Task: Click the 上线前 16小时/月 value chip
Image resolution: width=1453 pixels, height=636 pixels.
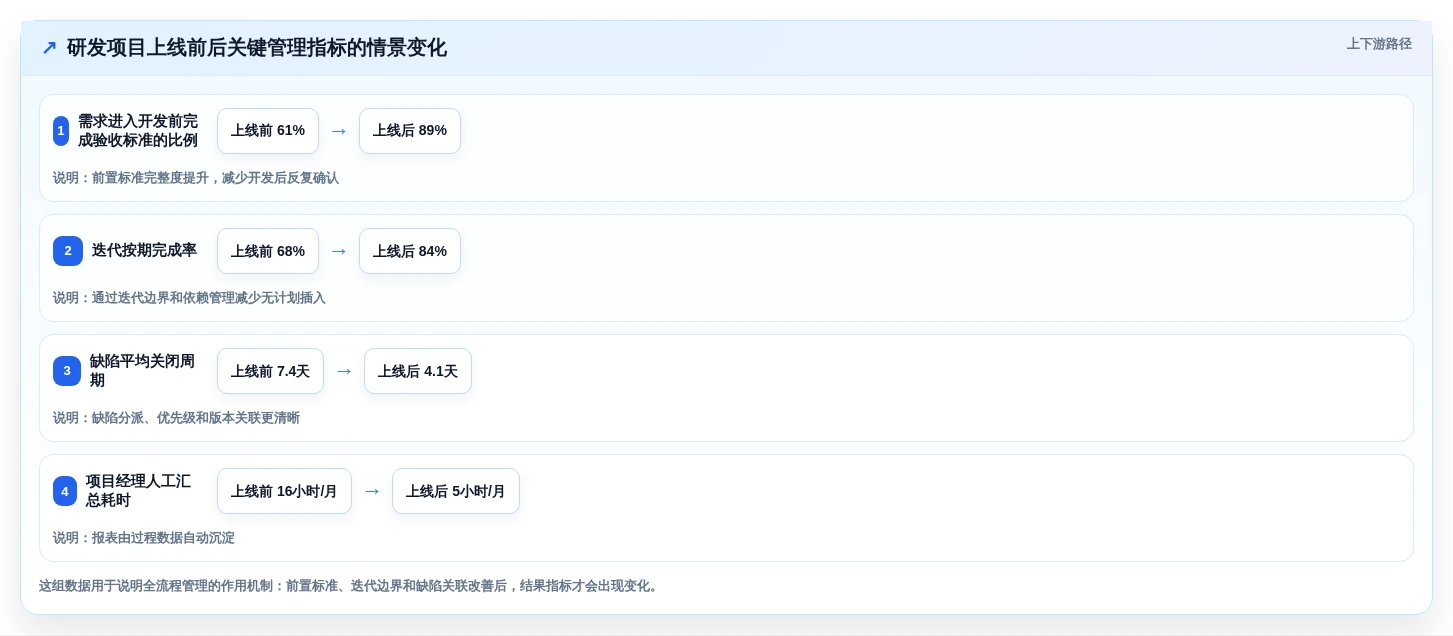Action: coord(284,491)
